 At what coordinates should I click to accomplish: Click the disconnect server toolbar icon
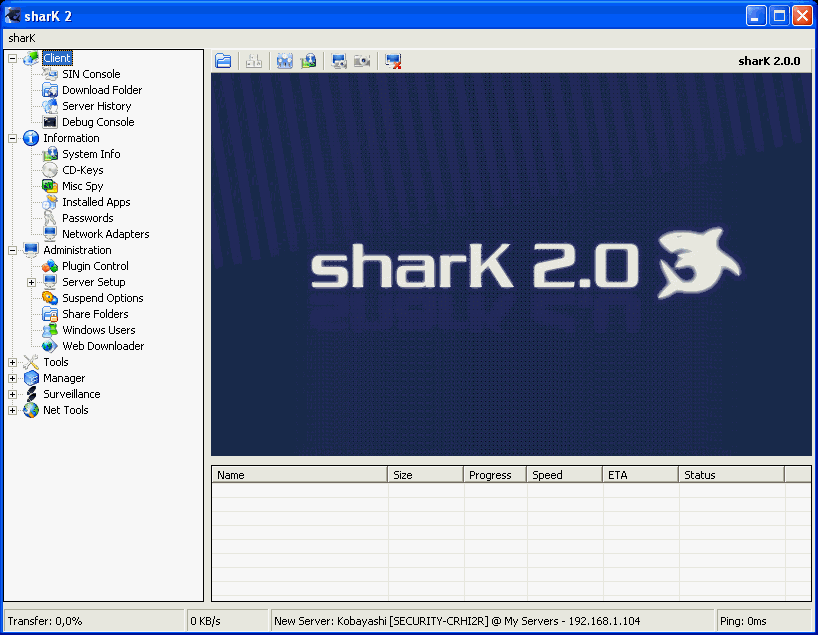coord(393,60)
